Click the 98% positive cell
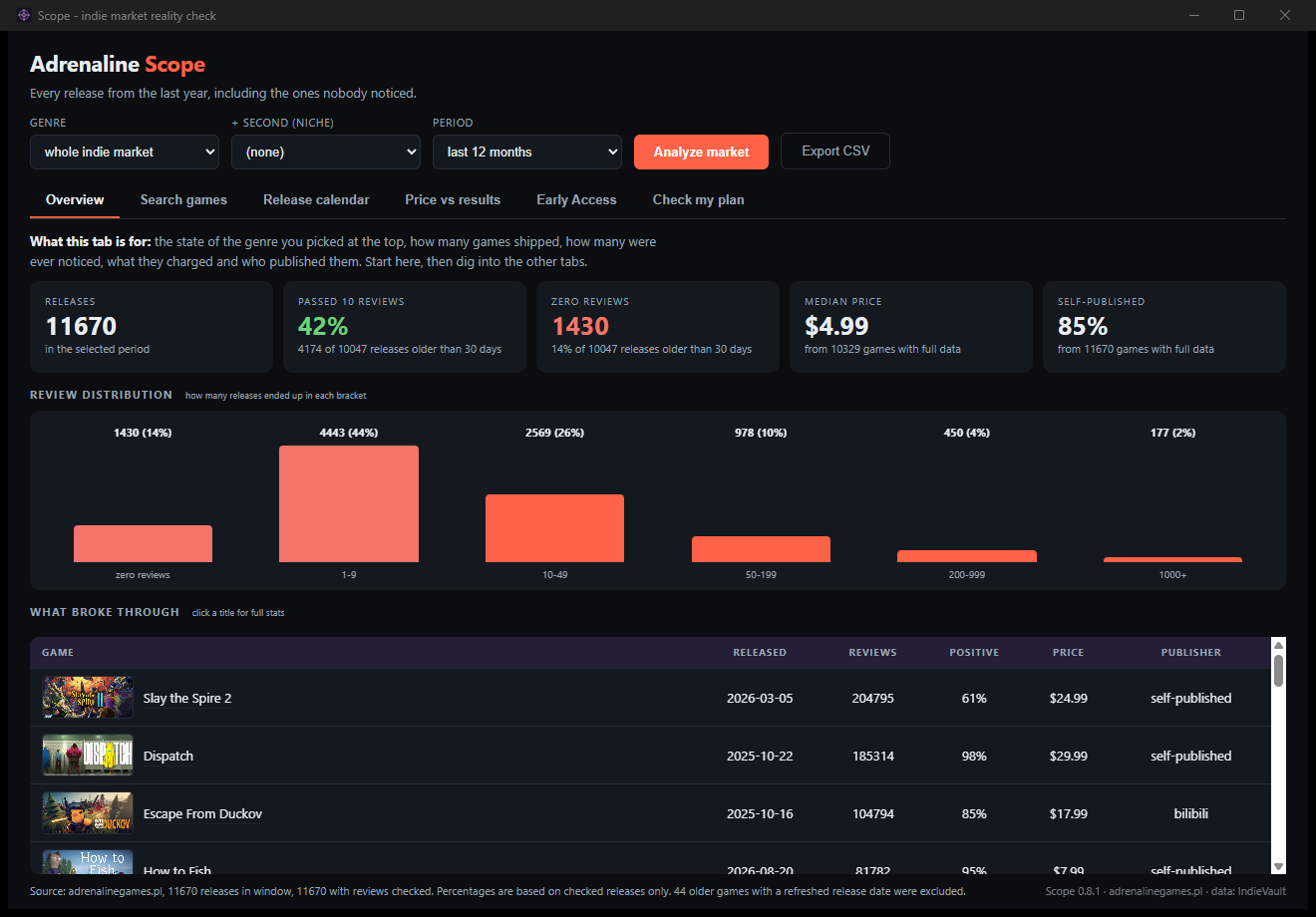Image resolution: width=1316 pixels, height=917 pixels. tap(974, 756)
